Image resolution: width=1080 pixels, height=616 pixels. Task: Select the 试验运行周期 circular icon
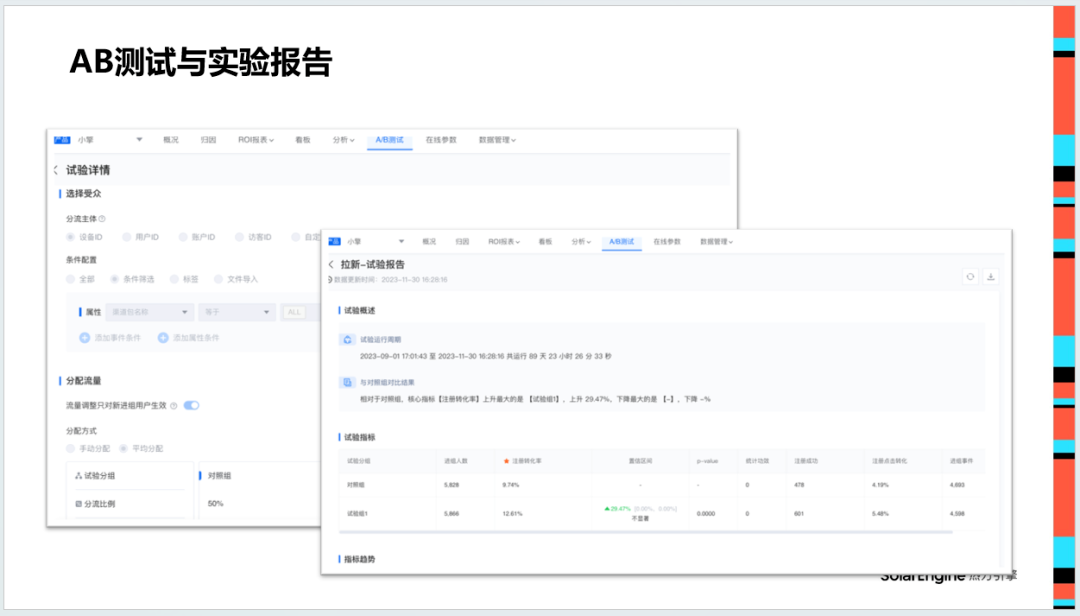tap(345, 339)
